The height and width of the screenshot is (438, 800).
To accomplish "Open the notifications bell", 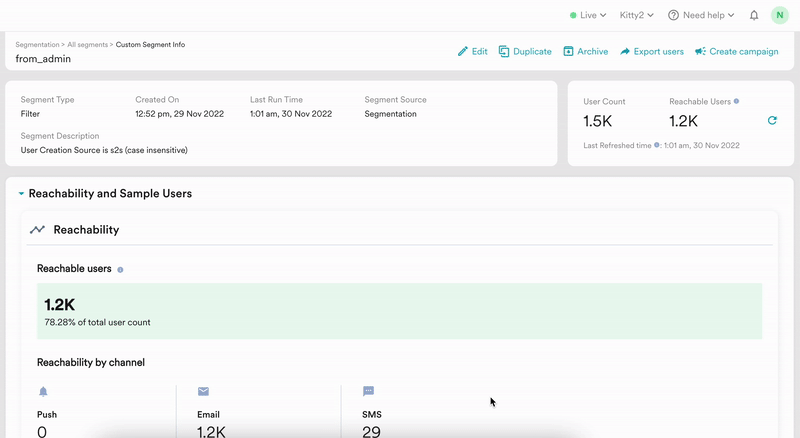I will [x=754, y=15].
